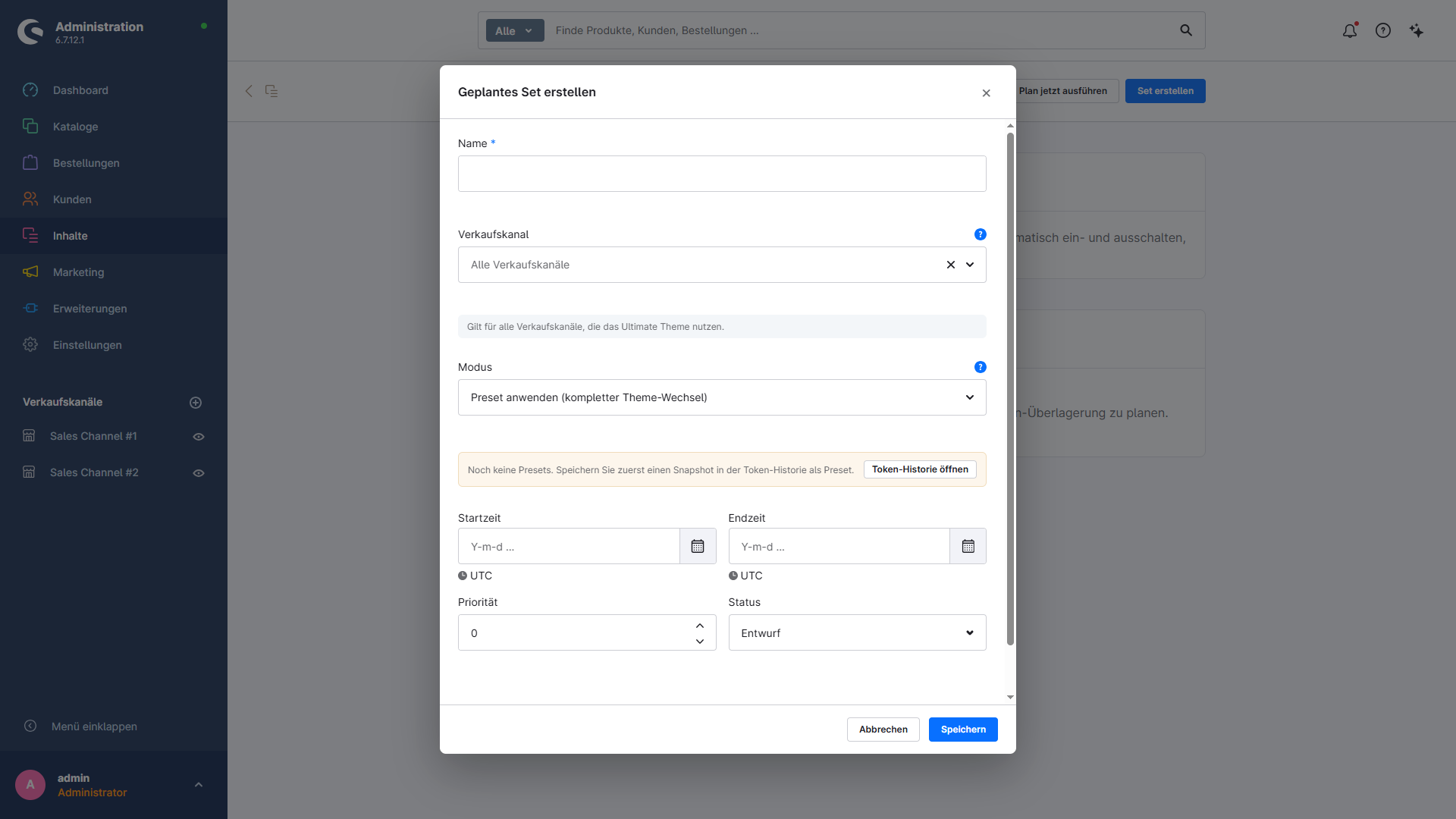Open Inhalte menu item
1456x819 pixels.
(114, 236)
